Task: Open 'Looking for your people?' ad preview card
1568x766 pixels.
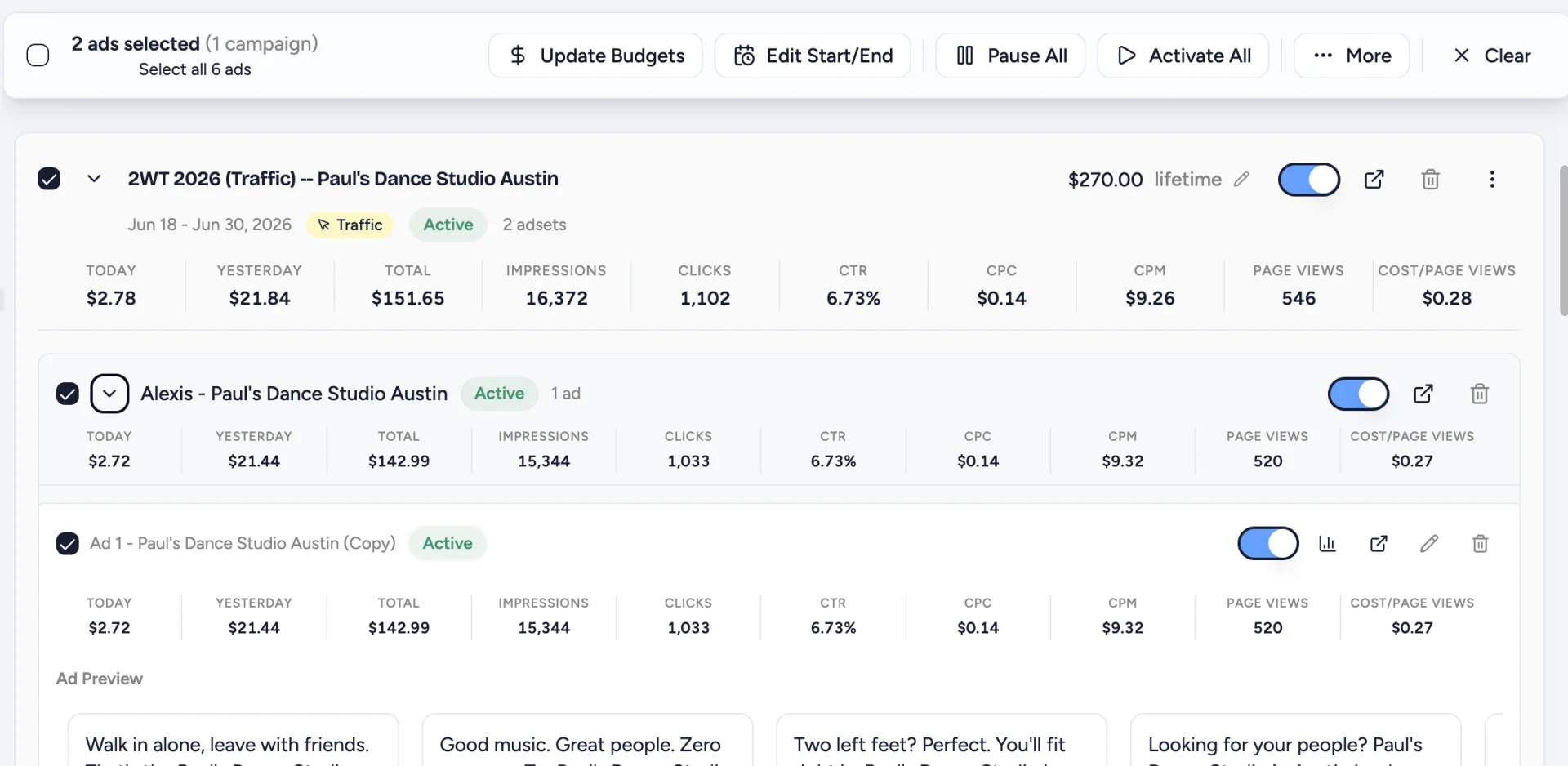Action: (1296, 740)
